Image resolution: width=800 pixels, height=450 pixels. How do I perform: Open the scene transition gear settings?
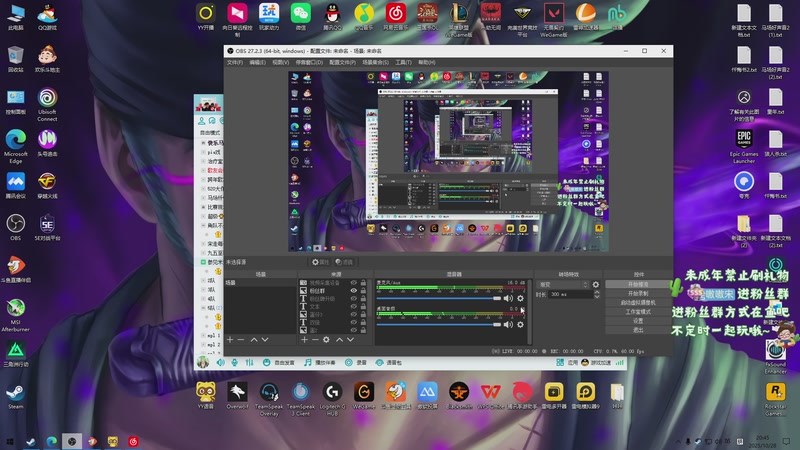(x=595, y=285)
